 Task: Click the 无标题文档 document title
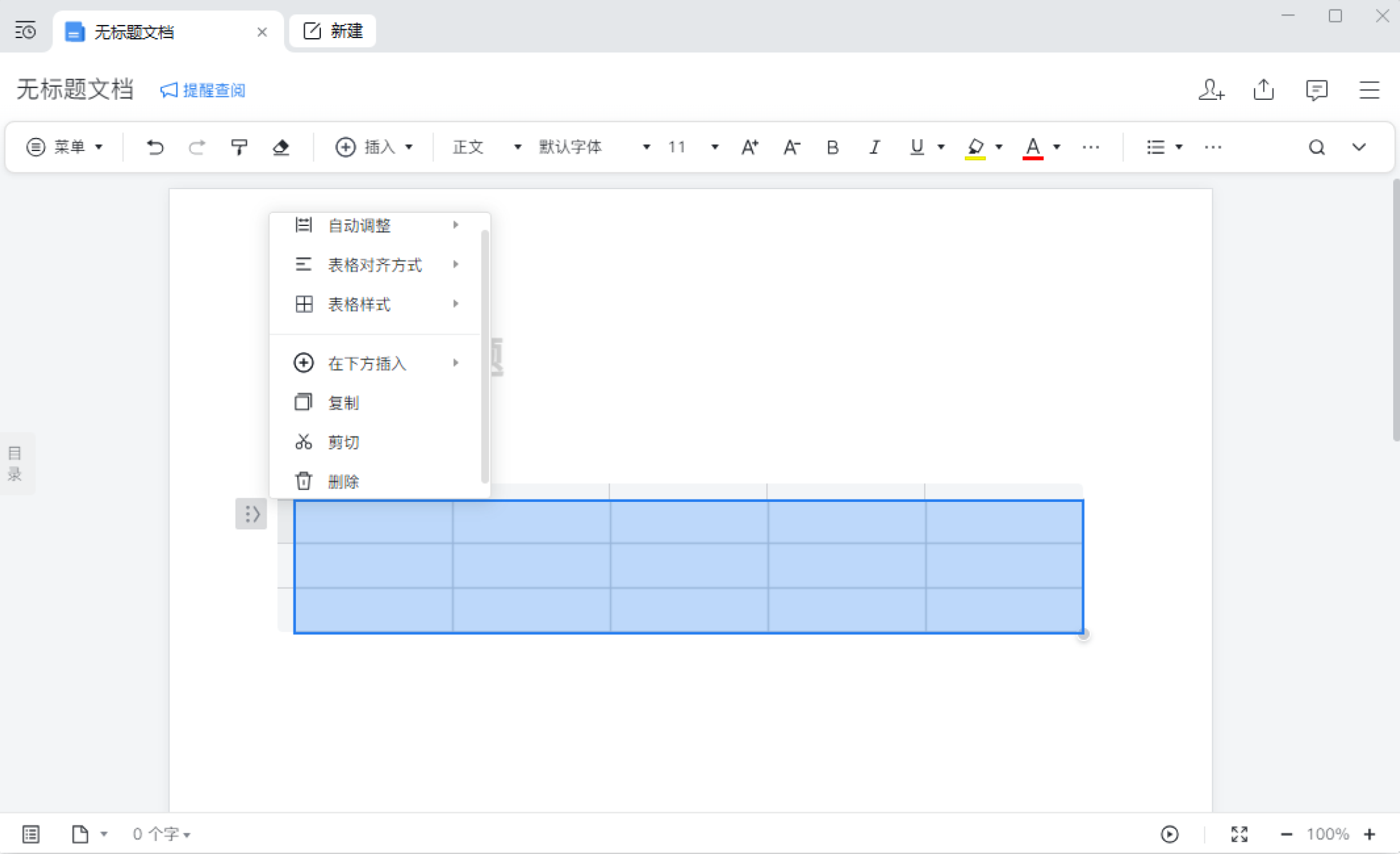[75, 90]
